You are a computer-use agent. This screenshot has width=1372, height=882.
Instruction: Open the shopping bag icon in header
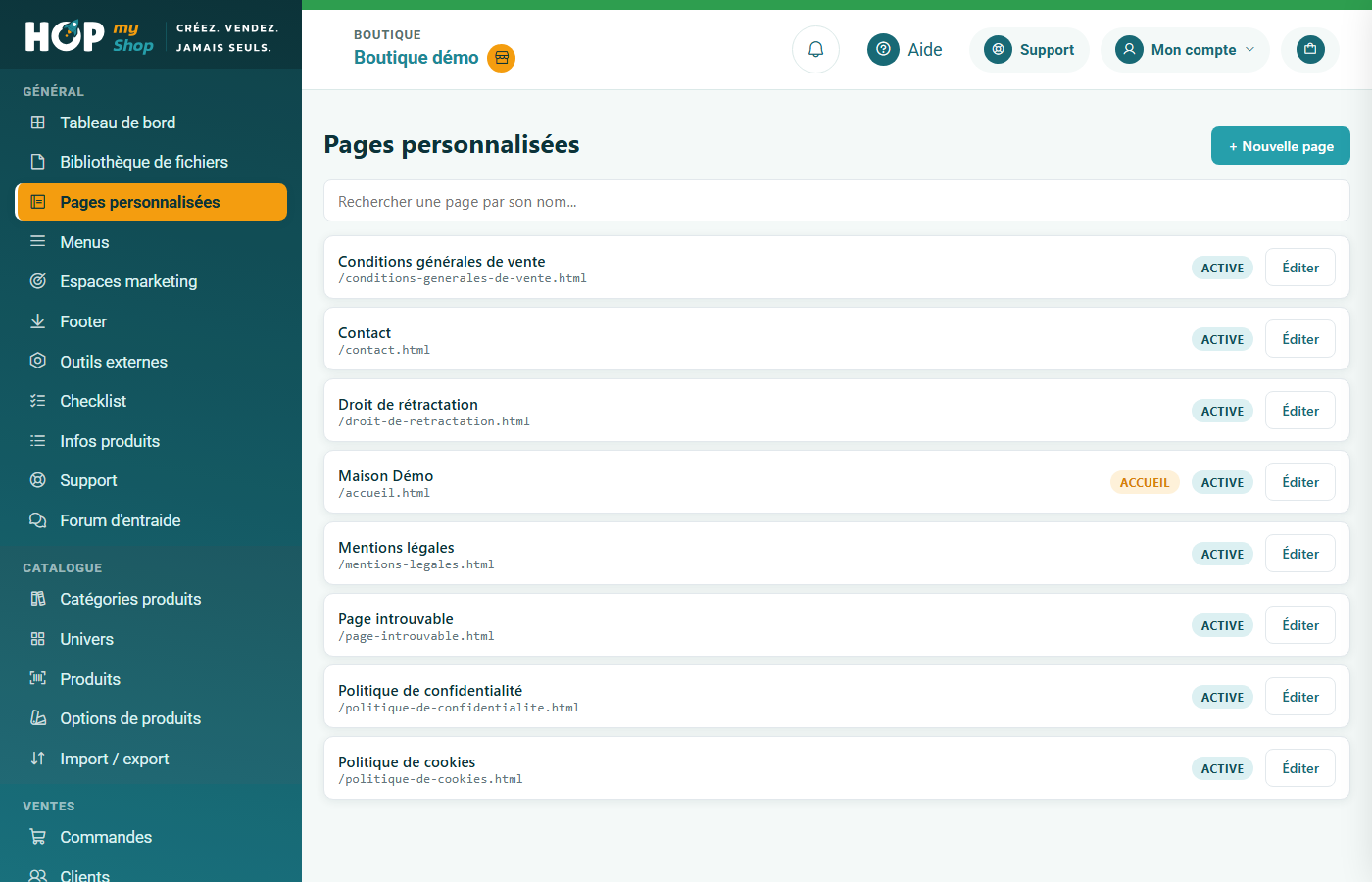coord(1310,49)
